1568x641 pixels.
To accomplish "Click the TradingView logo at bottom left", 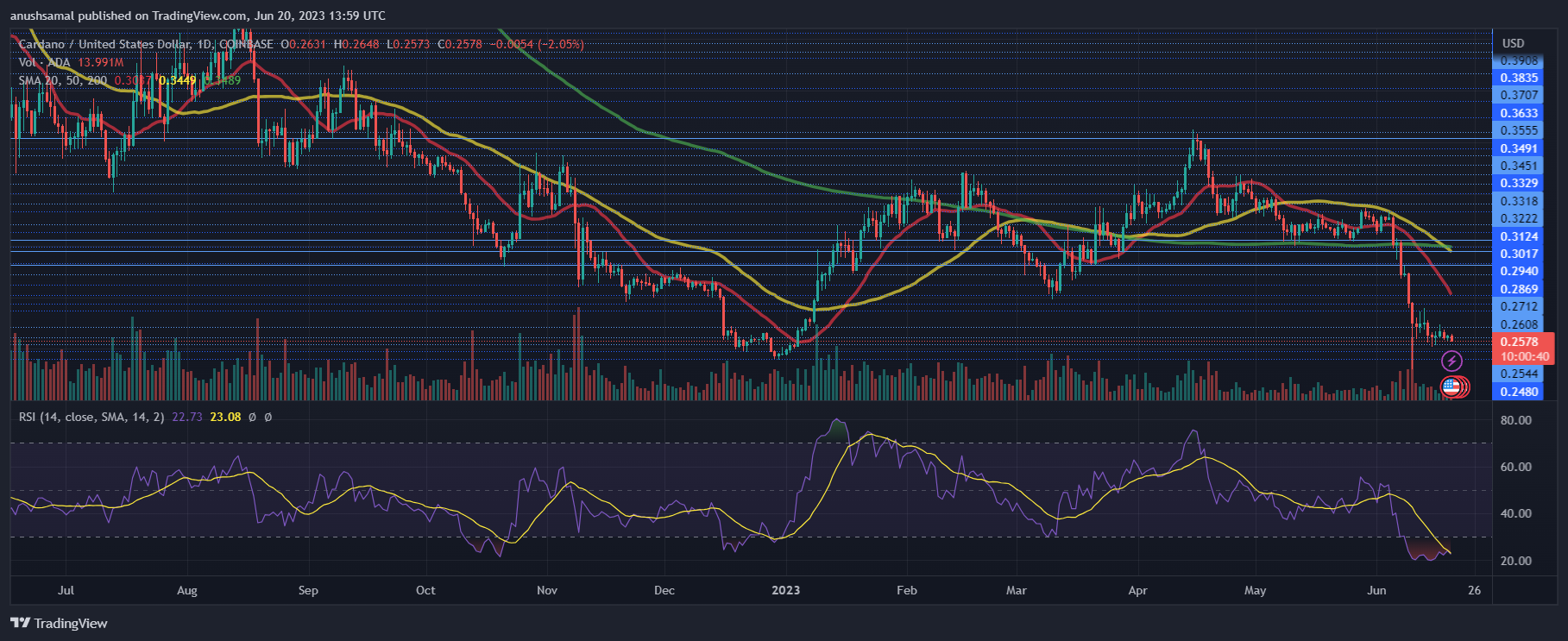I will click(59, 623).
